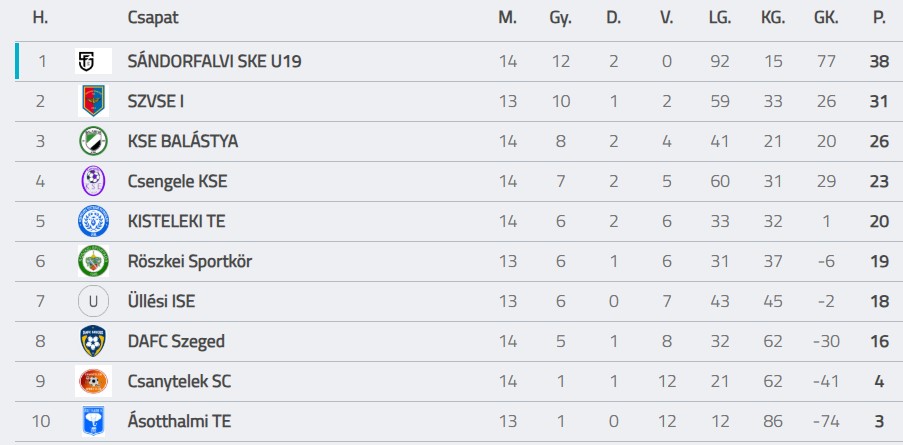The width and height of the screenshot is (903, 445).
Task: Click the KSE Balástya team badge
Action: pyautogui.click(x=93, y=141)
